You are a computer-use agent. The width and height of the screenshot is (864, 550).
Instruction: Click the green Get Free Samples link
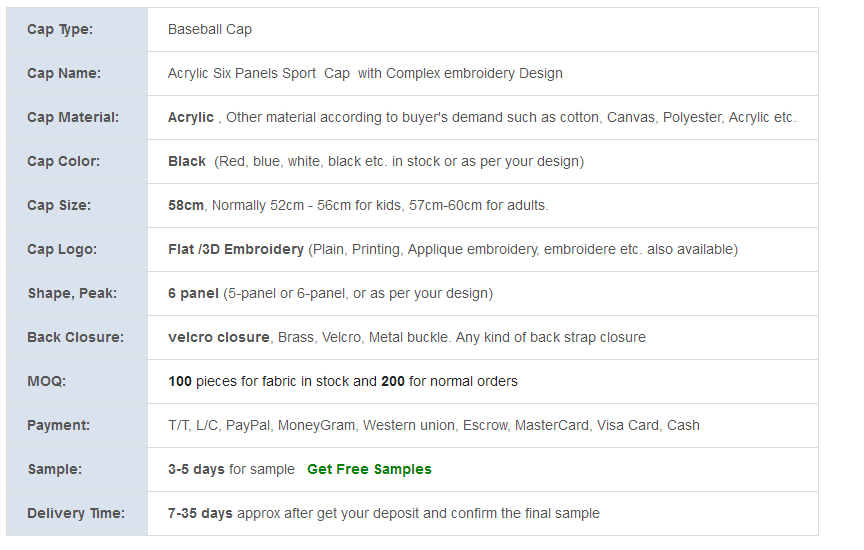[369, 470]
